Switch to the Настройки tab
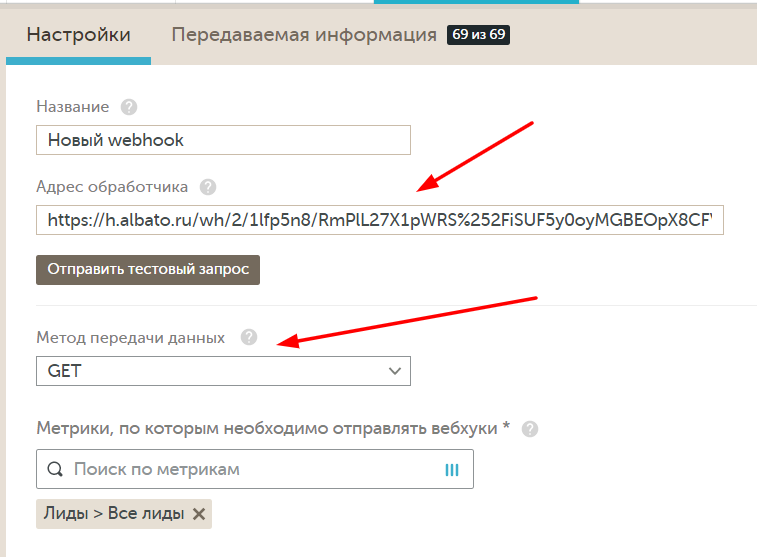 [x=78, y=35]
